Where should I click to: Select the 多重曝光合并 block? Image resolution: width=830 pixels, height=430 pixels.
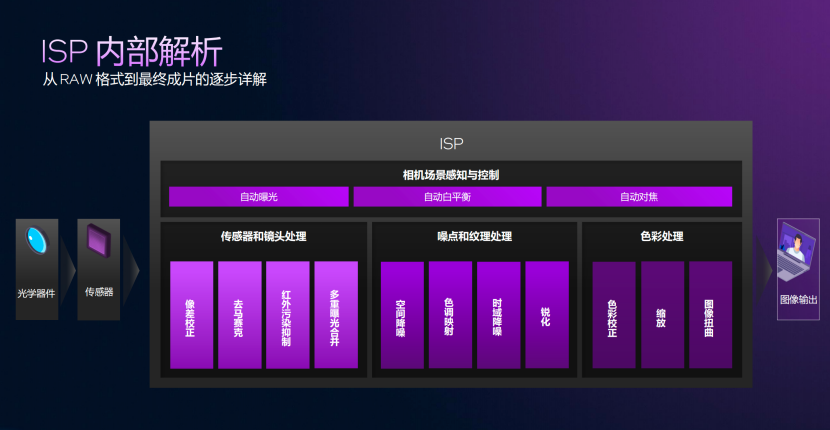pyautogui.click(x=335, y=315)
